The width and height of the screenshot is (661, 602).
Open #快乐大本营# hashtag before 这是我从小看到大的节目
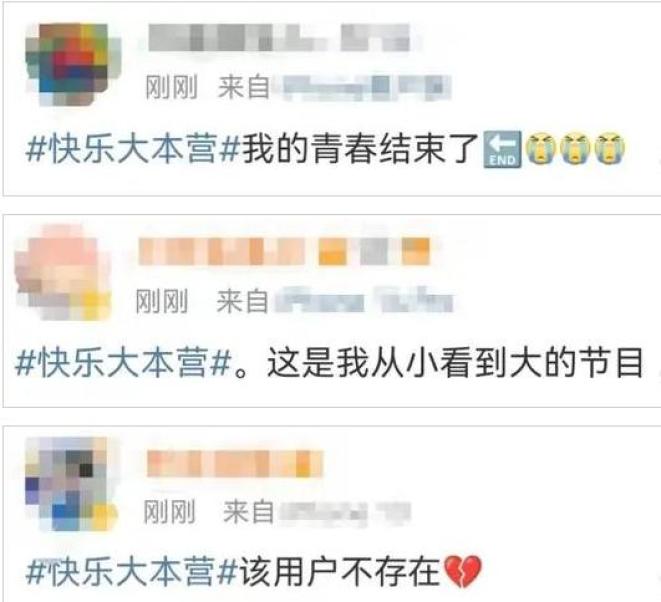click(124, 363)
